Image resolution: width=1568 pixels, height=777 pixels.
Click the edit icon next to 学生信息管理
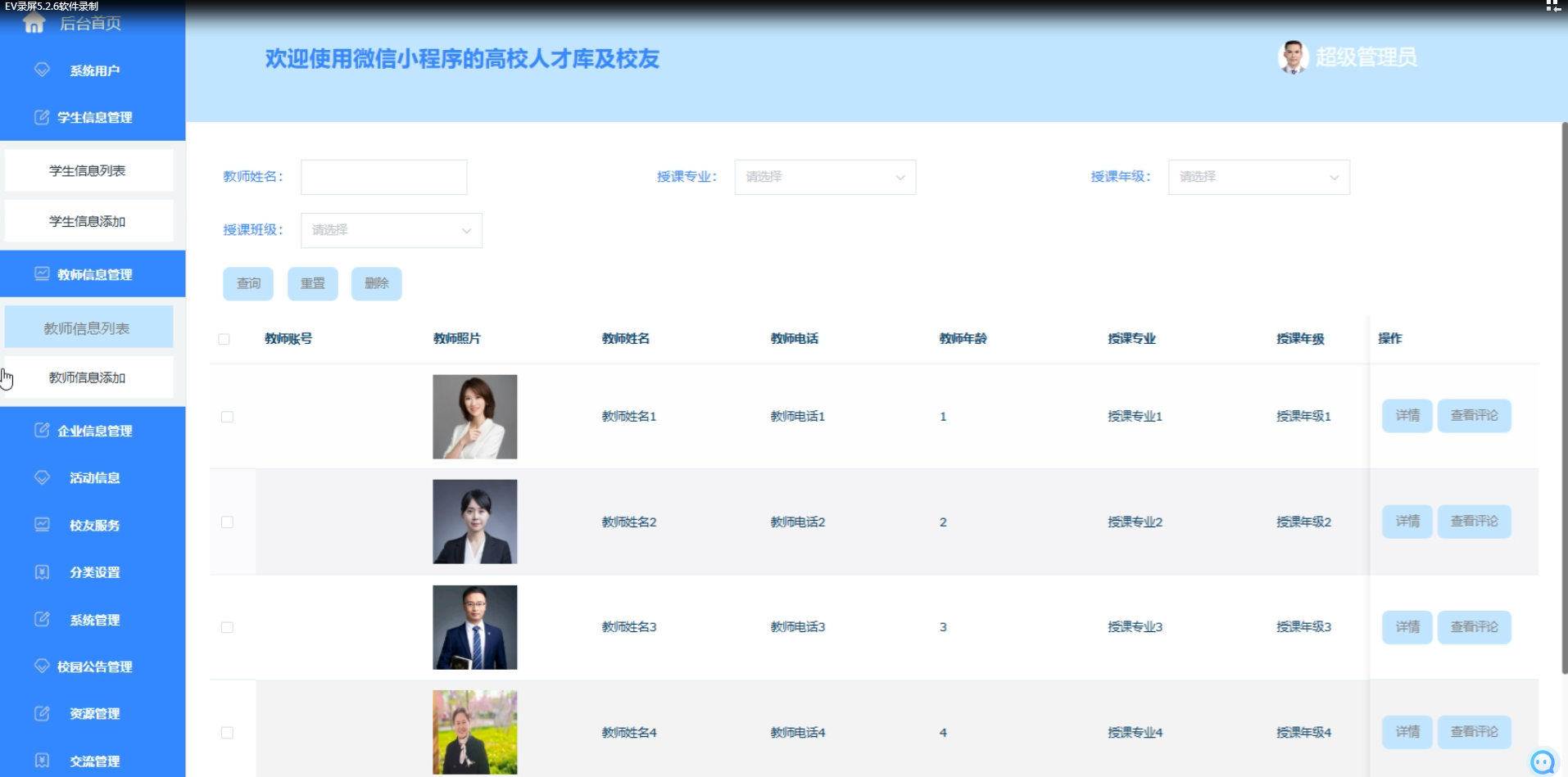coord(42,117)
